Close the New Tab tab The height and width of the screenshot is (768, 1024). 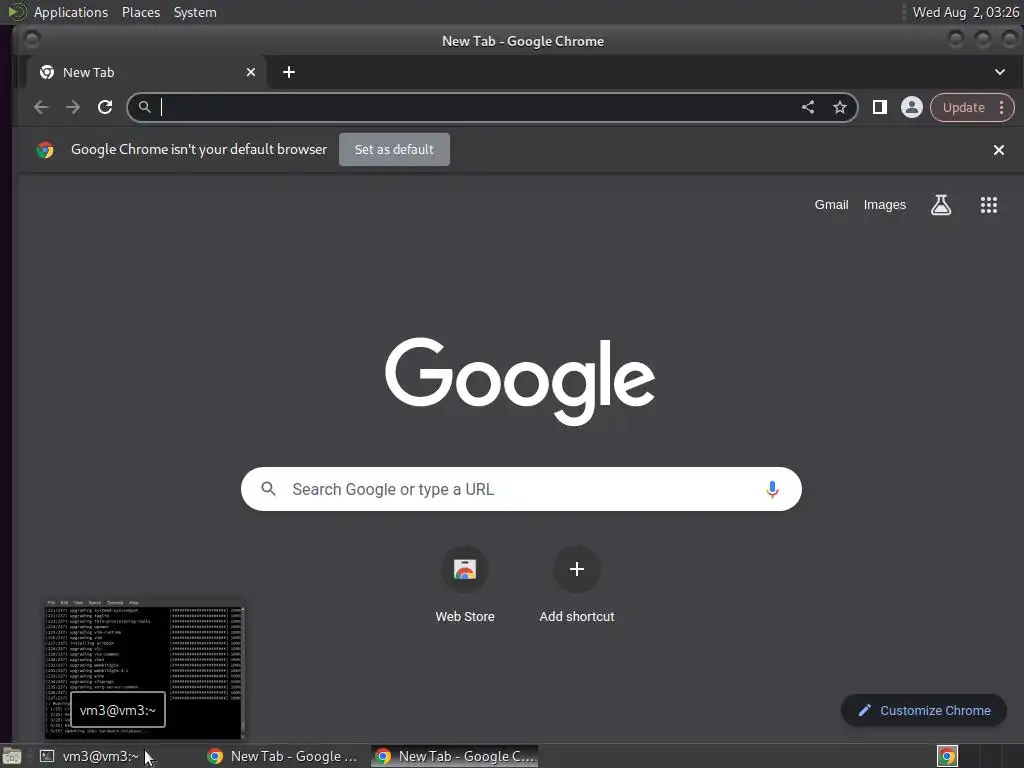(x=251, y=72)
